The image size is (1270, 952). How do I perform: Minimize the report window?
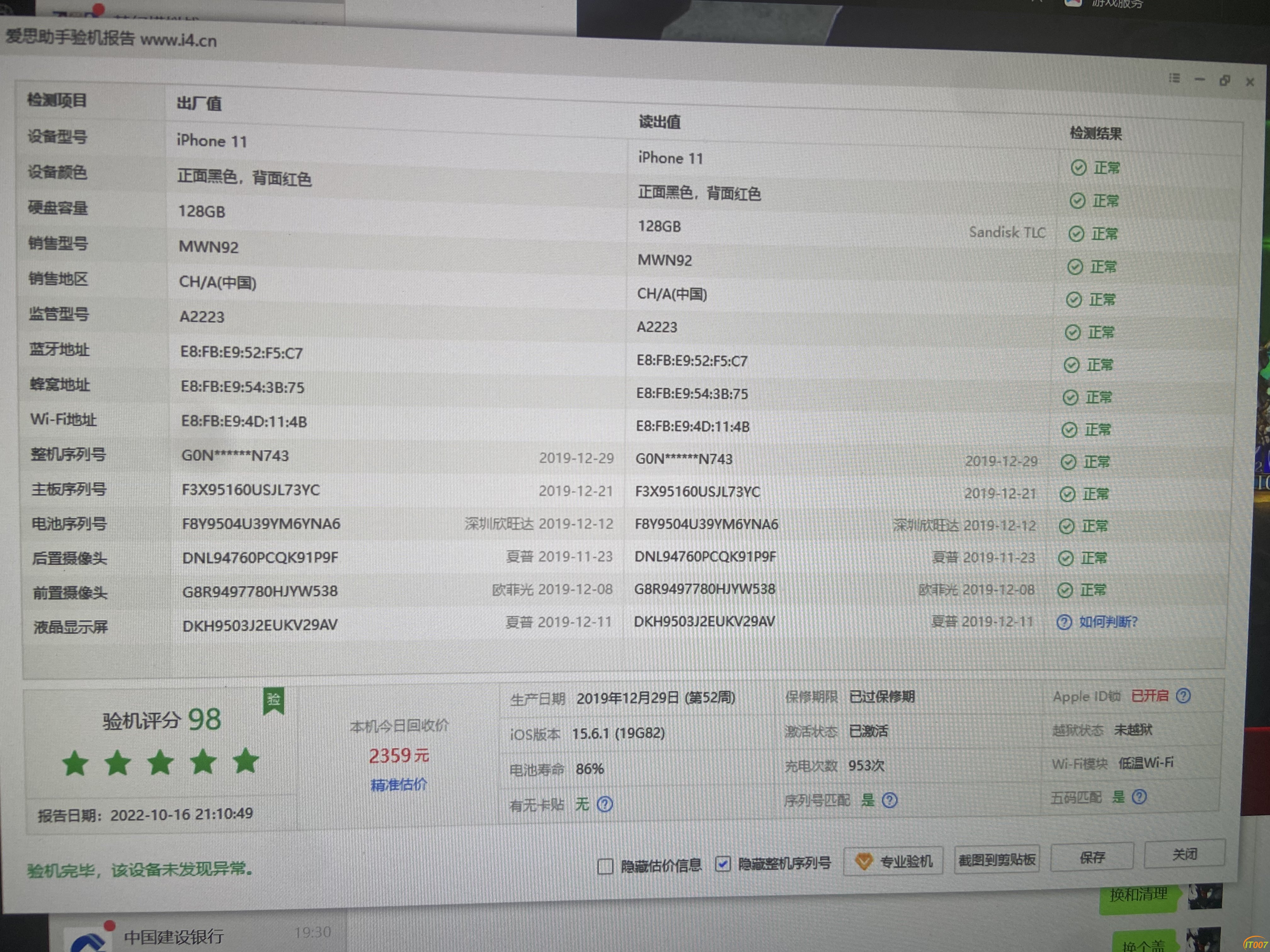(1199, 80)
